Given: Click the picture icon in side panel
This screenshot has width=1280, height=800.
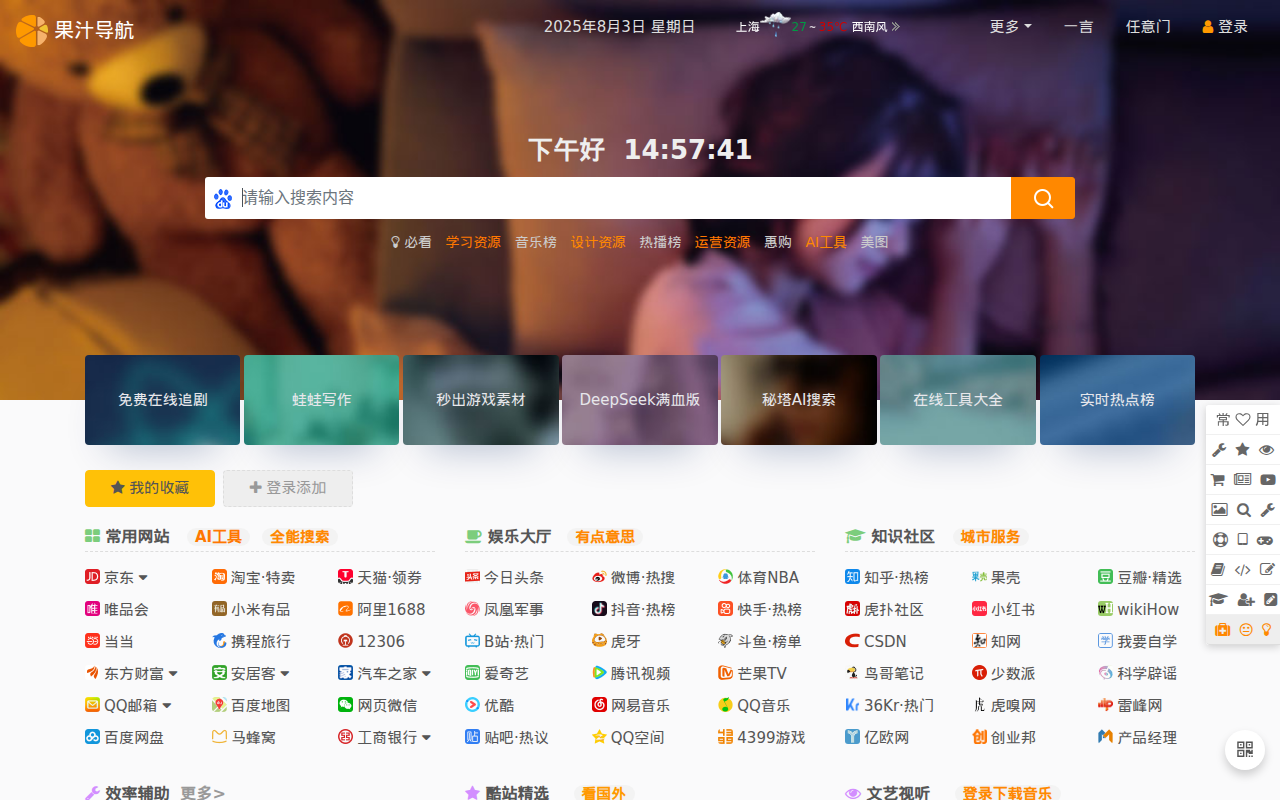Looking at the screenshot, I should (x=1219, y=510).
